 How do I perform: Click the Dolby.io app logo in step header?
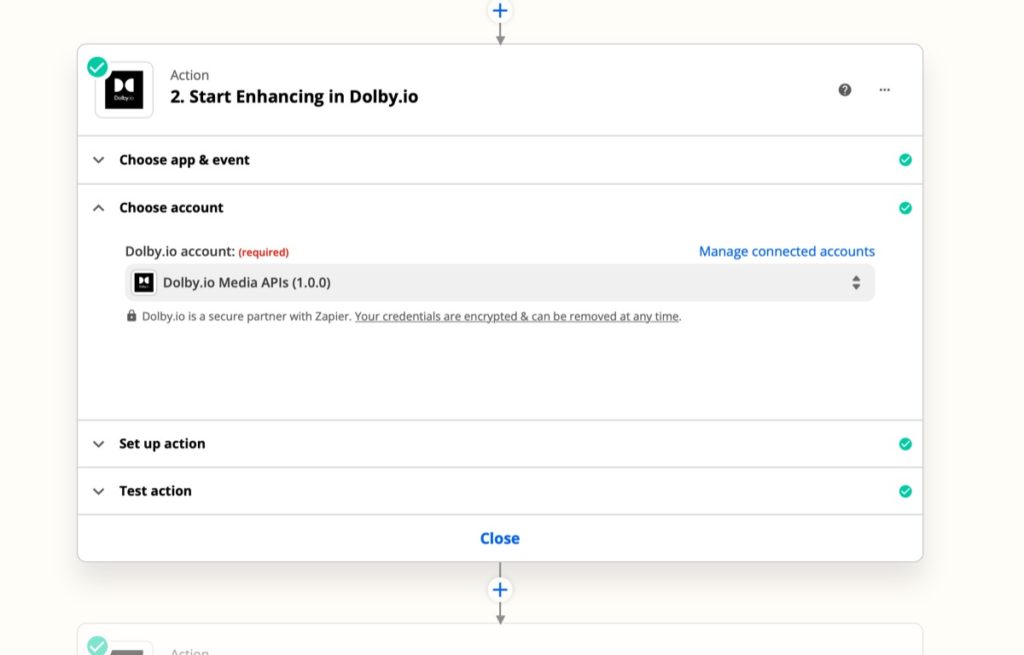tap(124, 90)
